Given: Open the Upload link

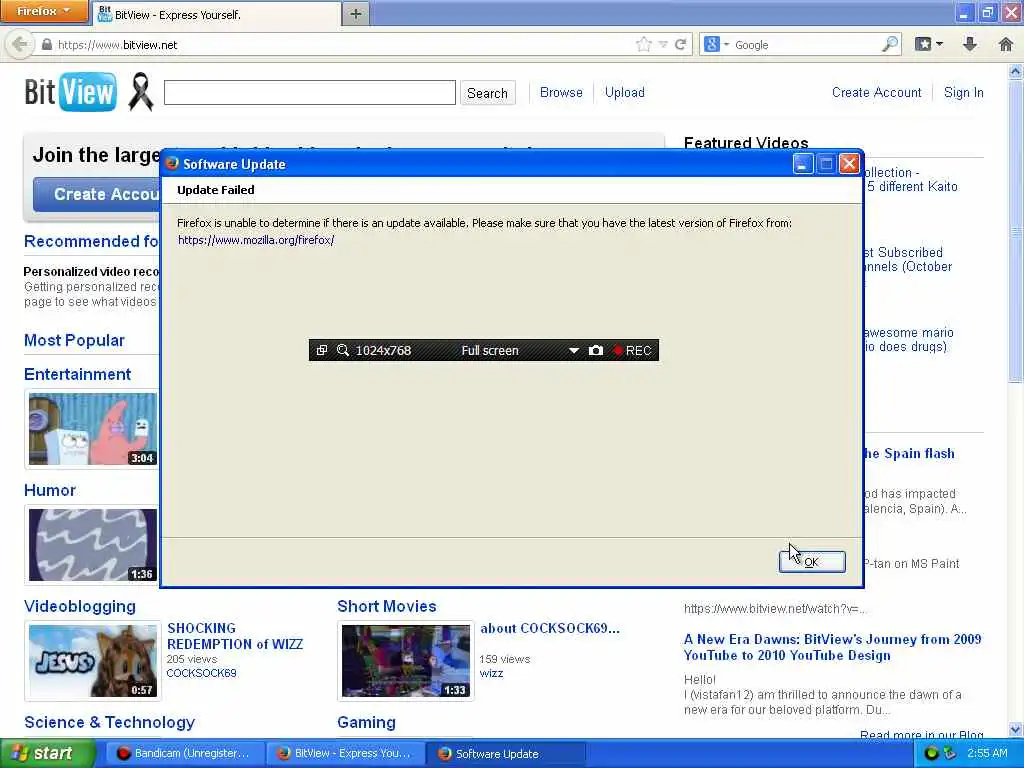Looking at the screenshot, I should (624, 93).
